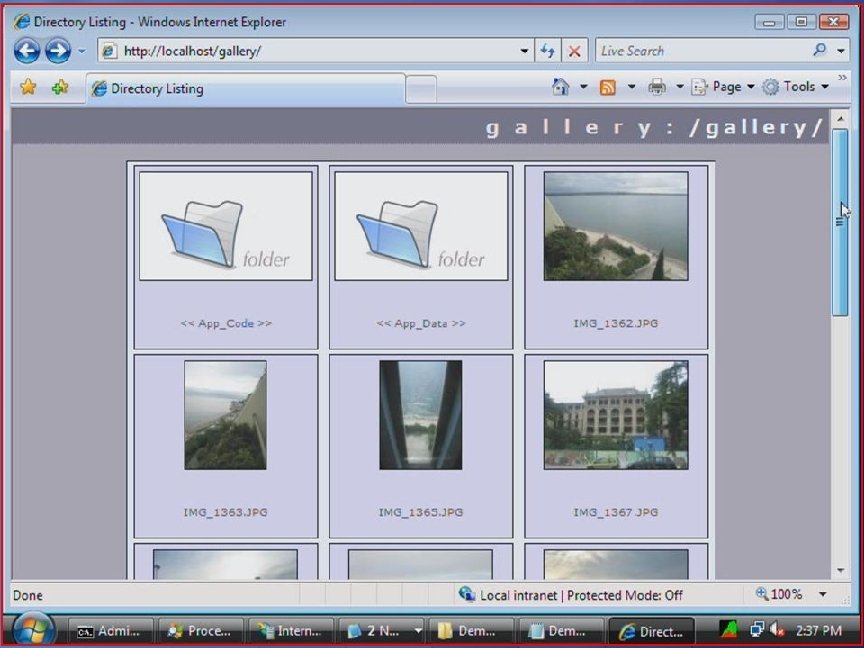Open the search options dropdown arrow

(x=841, y=51)
